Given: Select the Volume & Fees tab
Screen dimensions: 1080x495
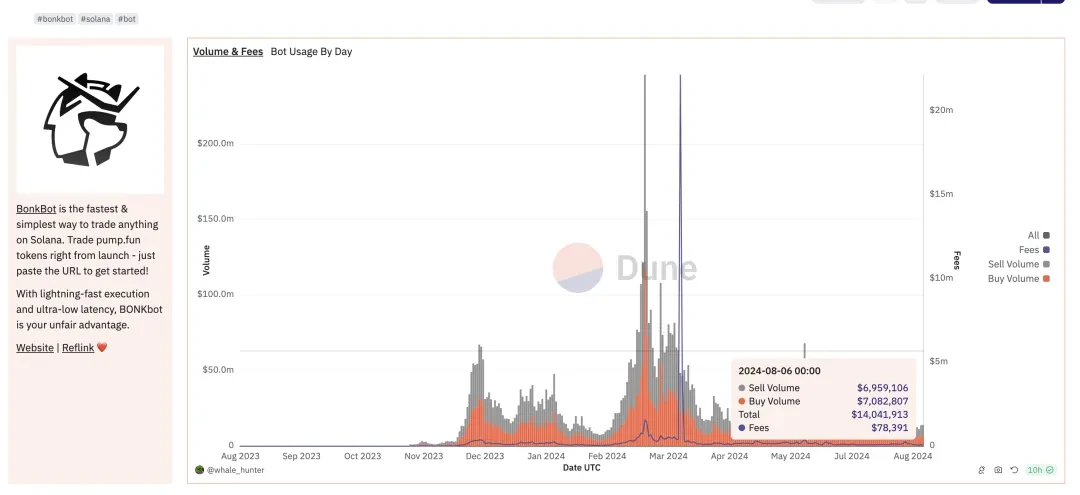Looking at the screenshot, I should [228, 52].
